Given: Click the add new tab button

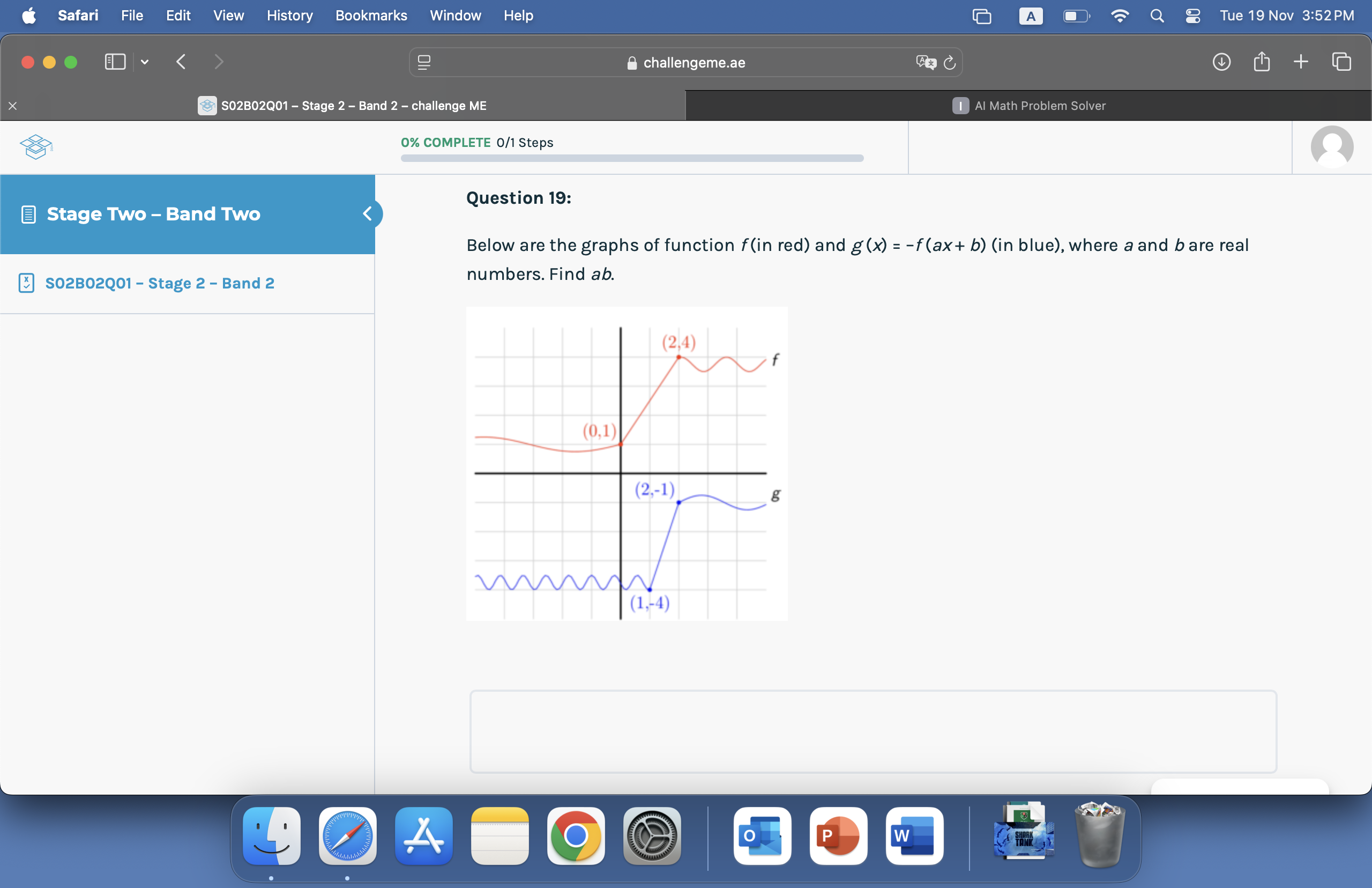Looking at the screenshot, I should (x=1300, y=63).
